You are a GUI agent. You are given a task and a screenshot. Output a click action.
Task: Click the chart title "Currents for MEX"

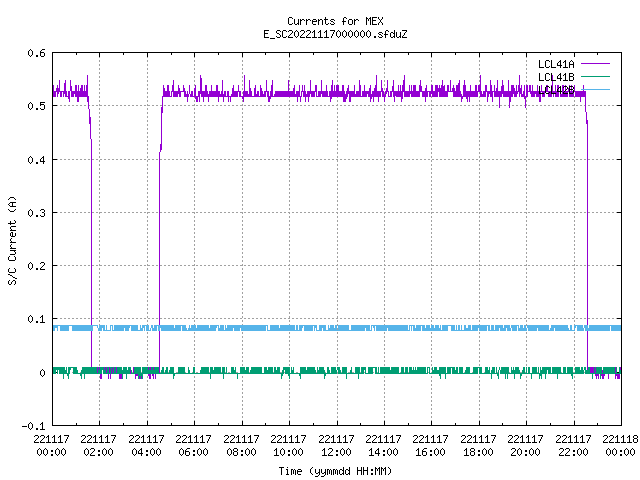point(335,21)
